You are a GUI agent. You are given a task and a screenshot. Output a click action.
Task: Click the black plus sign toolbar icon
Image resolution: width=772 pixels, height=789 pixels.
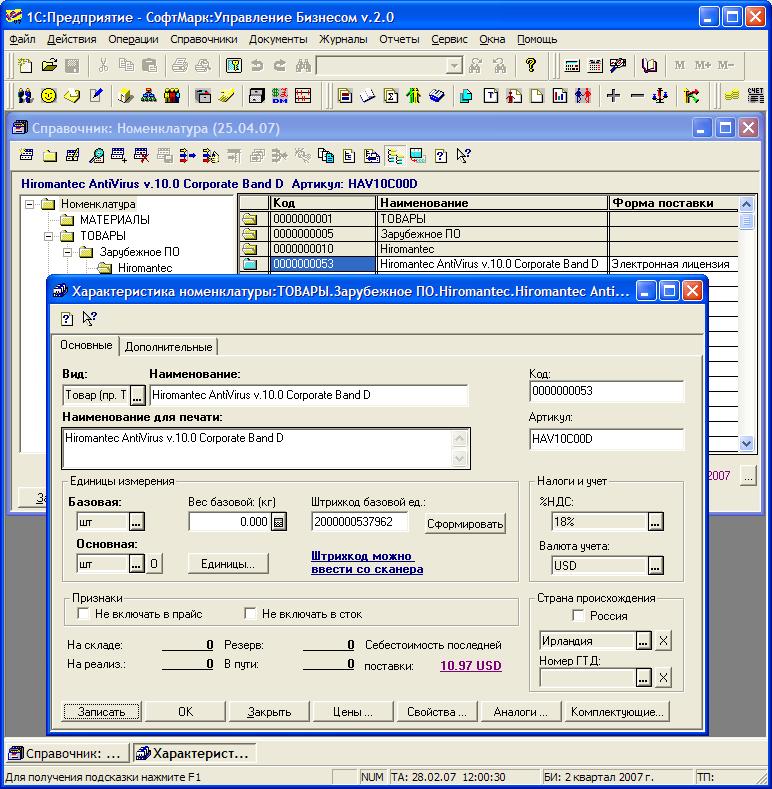click(613, 95)
